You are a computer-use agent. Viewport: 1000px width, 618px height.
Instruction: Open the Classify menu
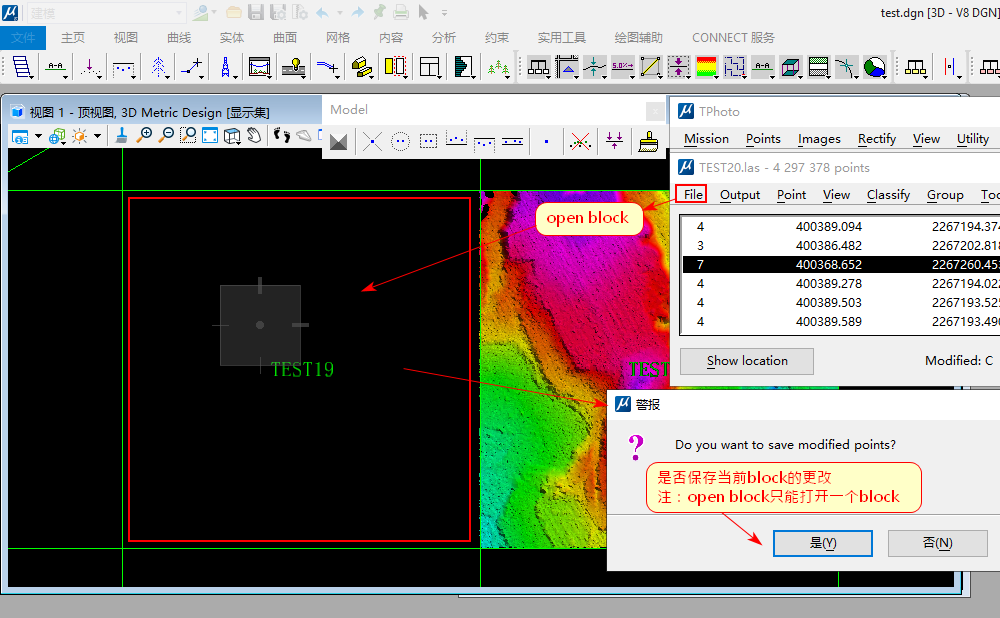(888, 194)
